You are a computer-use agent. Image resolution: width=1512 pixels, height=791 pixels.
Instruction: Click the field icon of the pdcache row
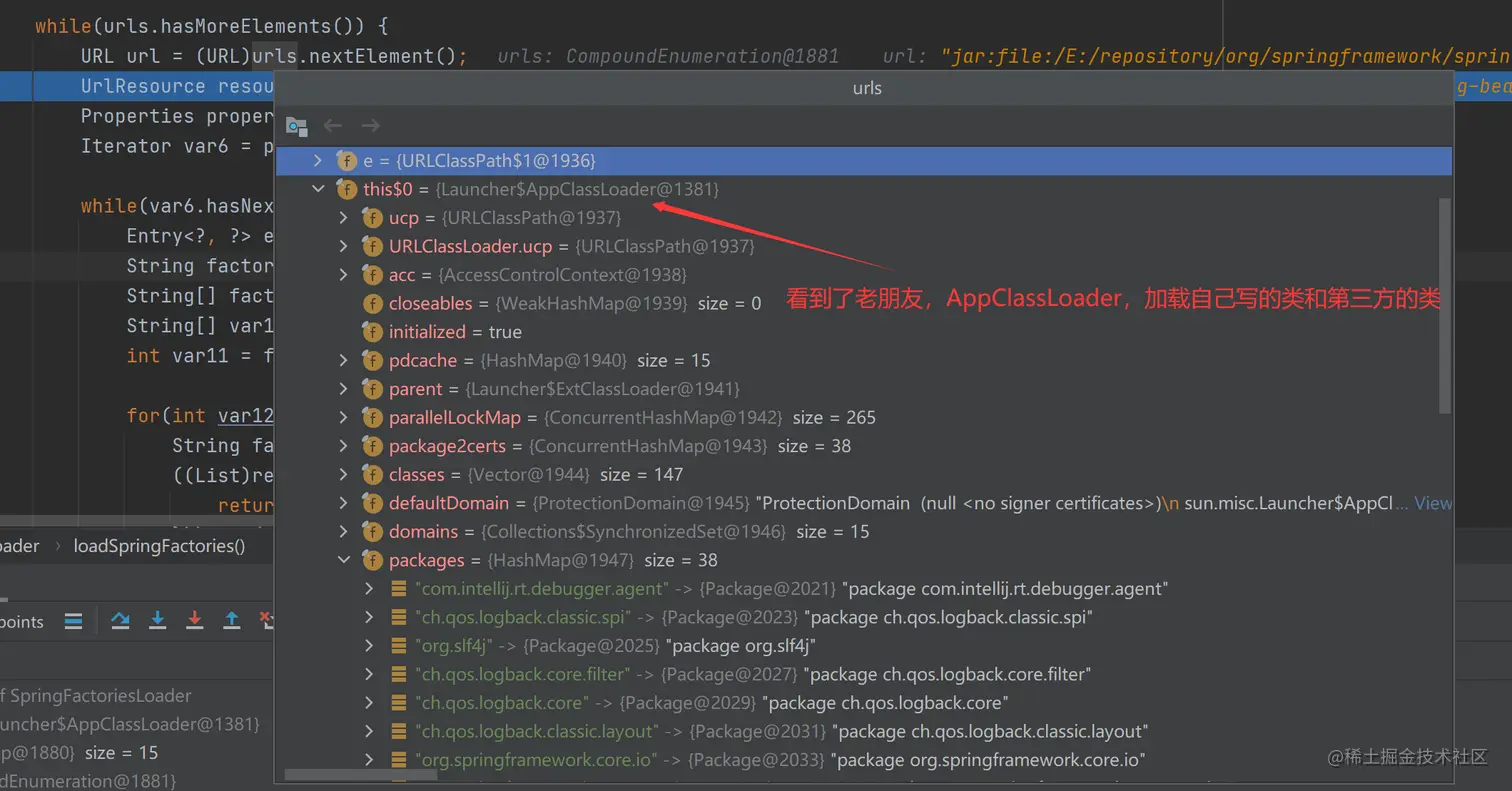[x=373, y=360]
